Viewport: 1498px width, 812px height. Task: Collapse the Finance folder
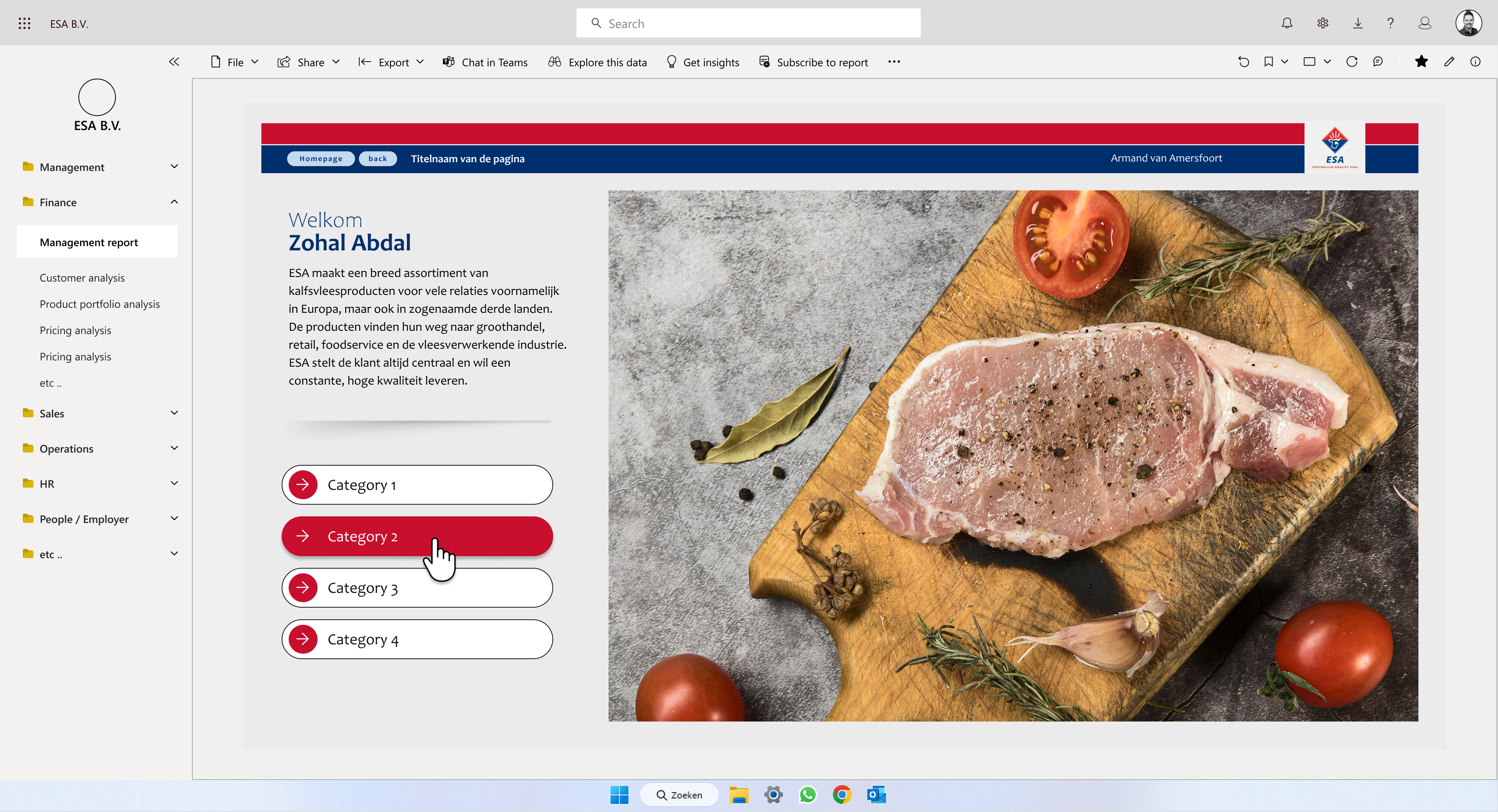coord(100,202)
